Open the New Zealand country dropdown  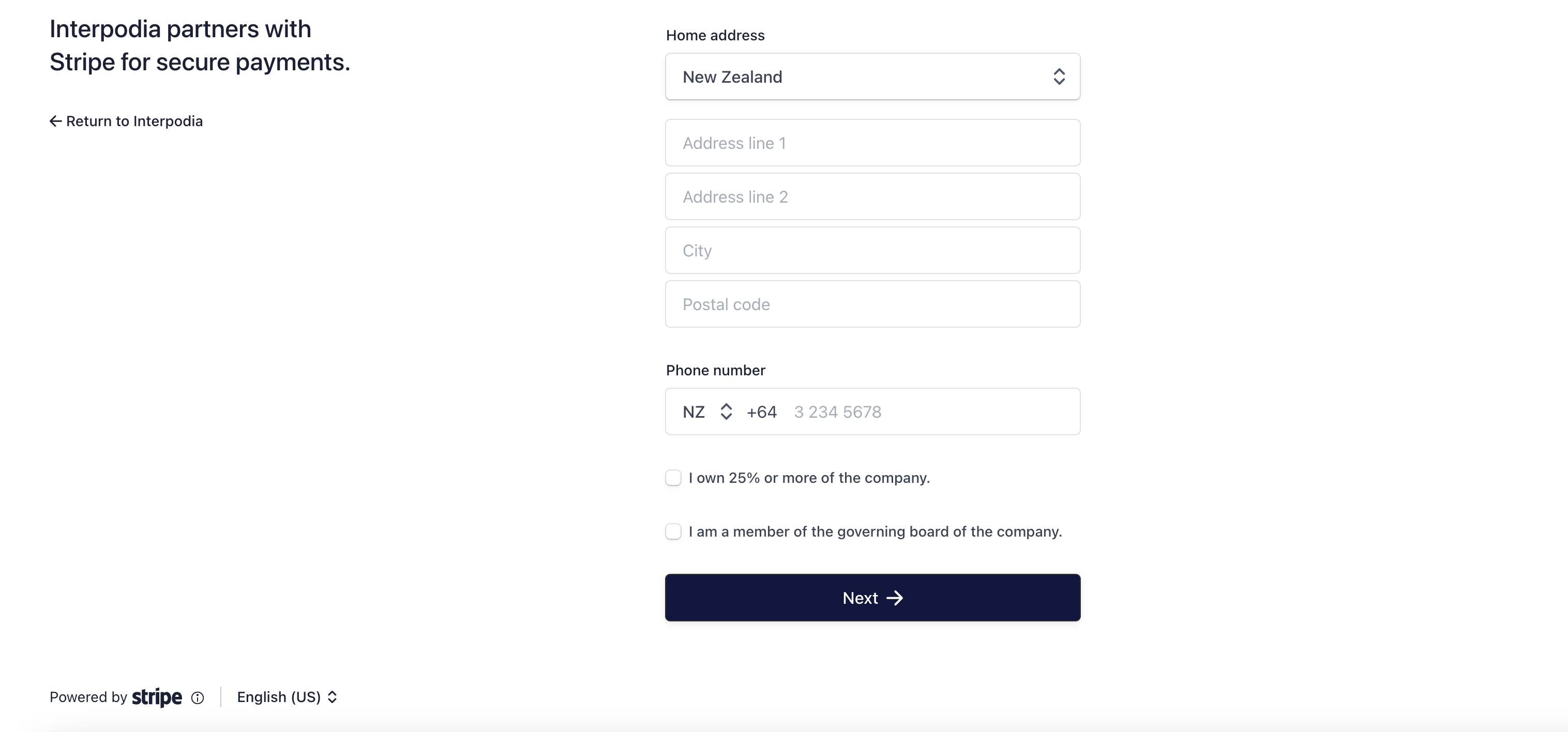click(x=871, y=77)
